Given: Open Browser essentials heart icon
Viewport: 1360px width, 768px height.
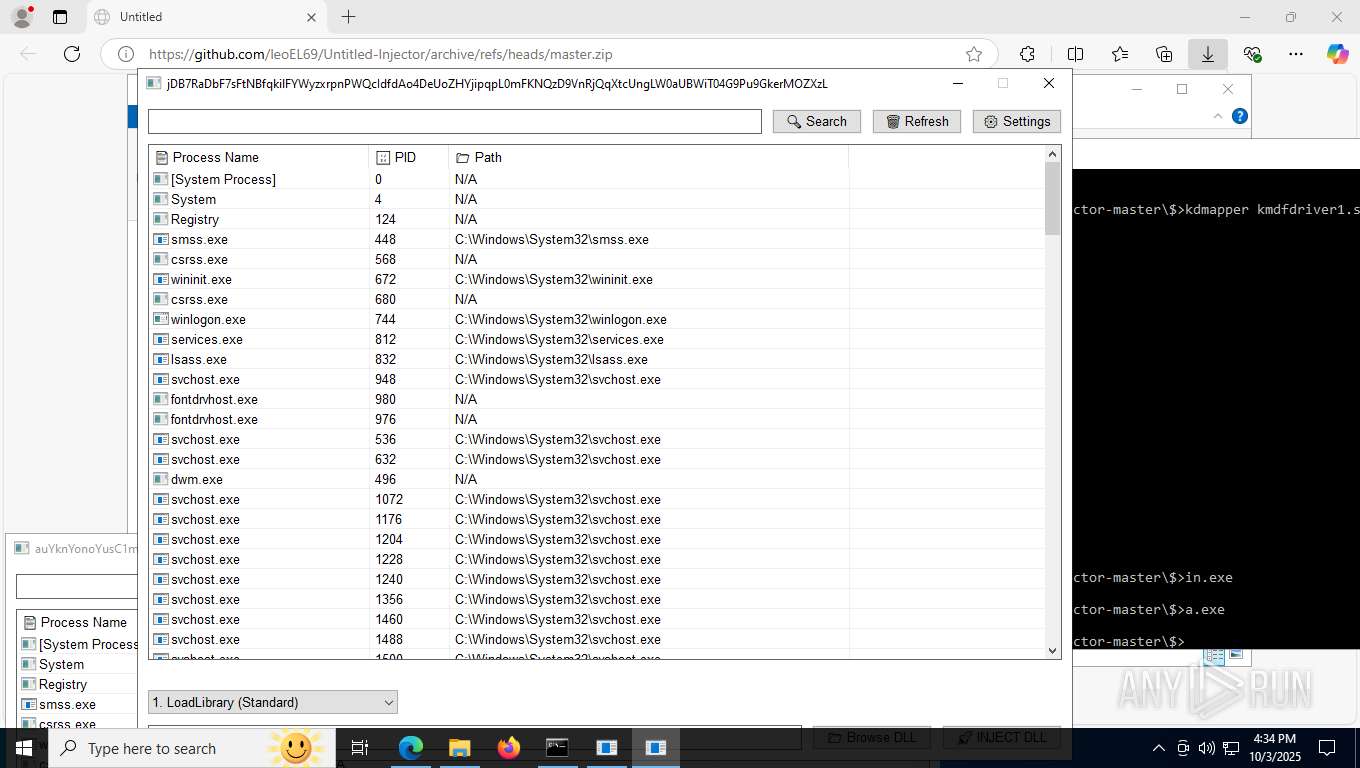Looking at the screenshot, I should [x=1252, y=54].
